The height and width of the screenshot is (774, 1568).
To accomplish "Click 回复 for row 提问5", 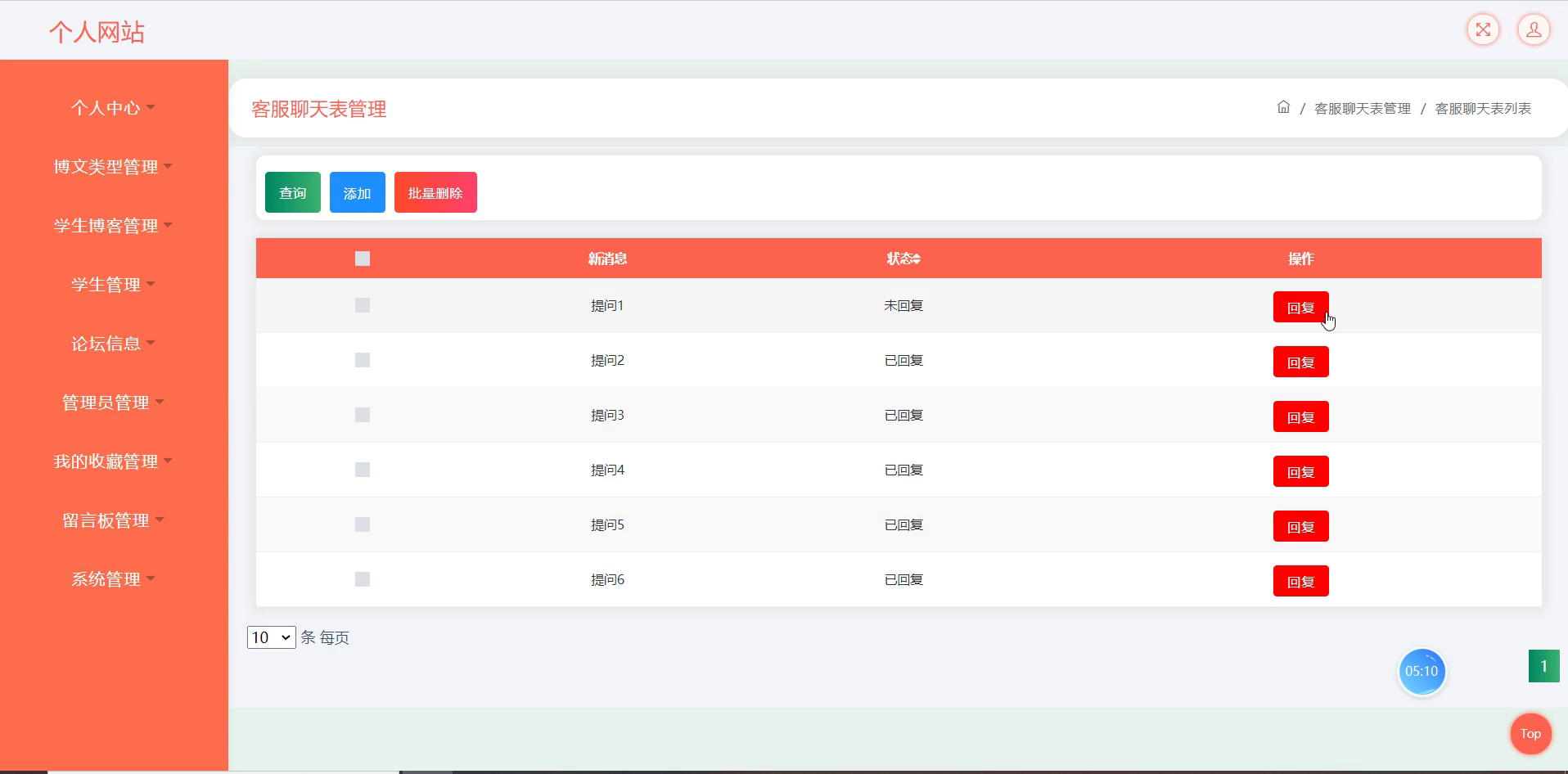I will point(1300,527).
